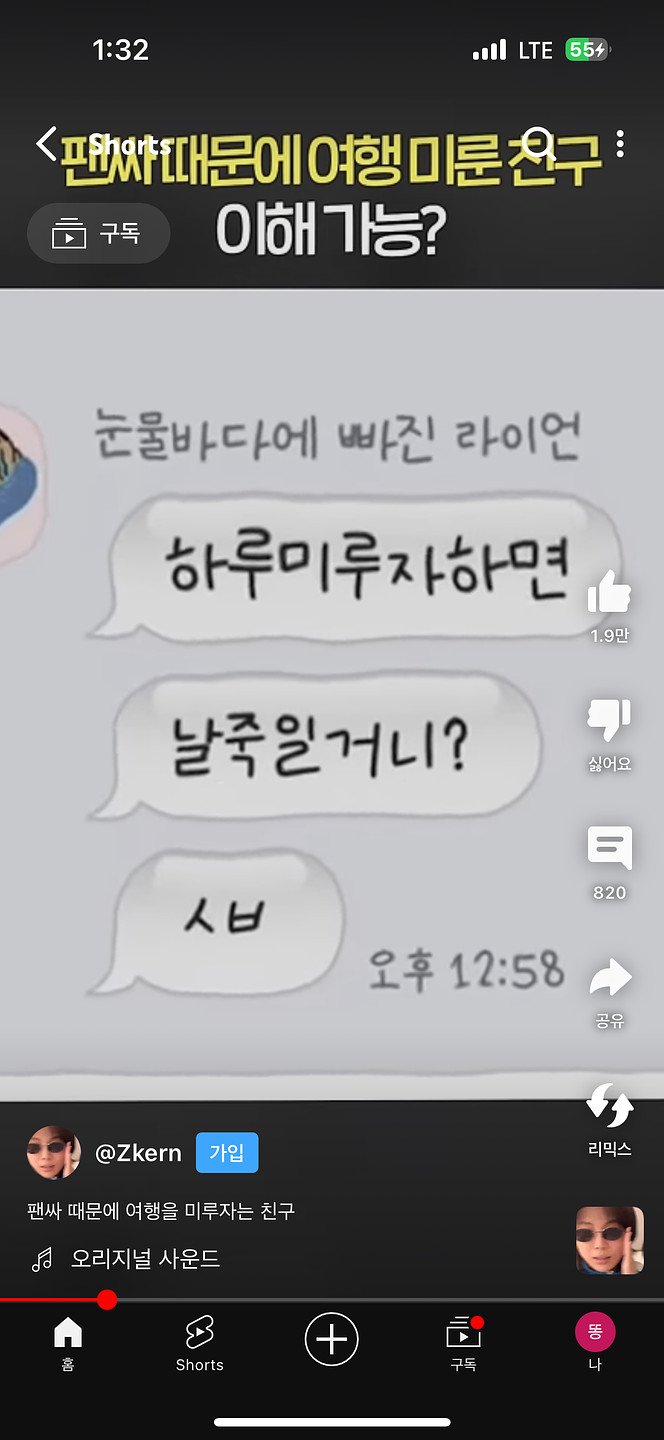This screenshot has width=664, height=1440.
Task: Open the 오리지널 사운드 audio link
Action: point(145,1259)
